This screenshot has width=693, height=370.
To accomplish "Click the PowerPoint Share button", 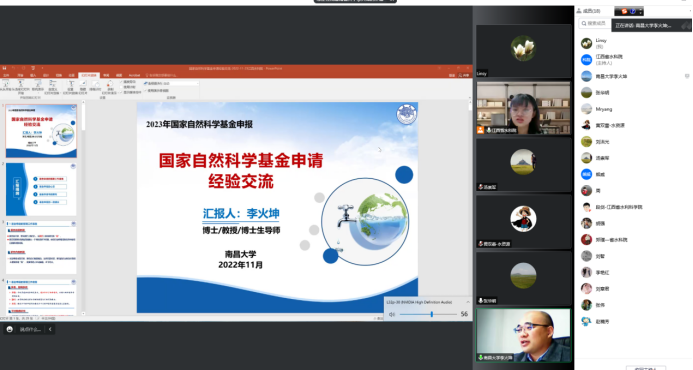I will (x=464, y=76).
